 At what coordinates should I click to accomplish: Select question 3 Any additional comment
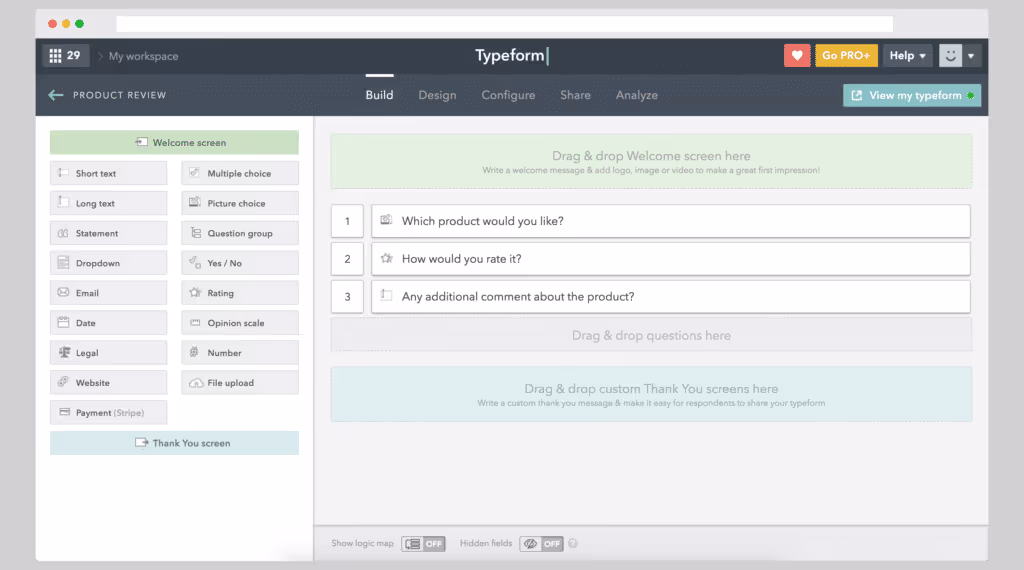(671, 296)
